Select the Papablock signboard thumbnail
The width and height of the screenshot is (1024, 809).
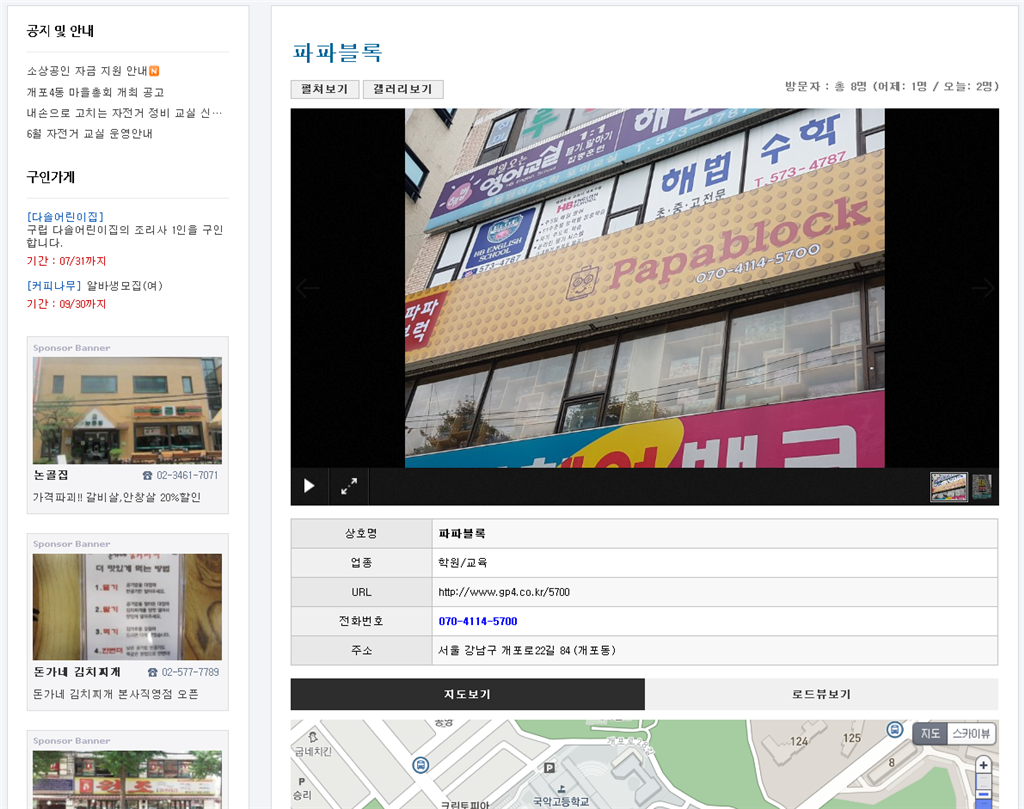tap(948, 486)
